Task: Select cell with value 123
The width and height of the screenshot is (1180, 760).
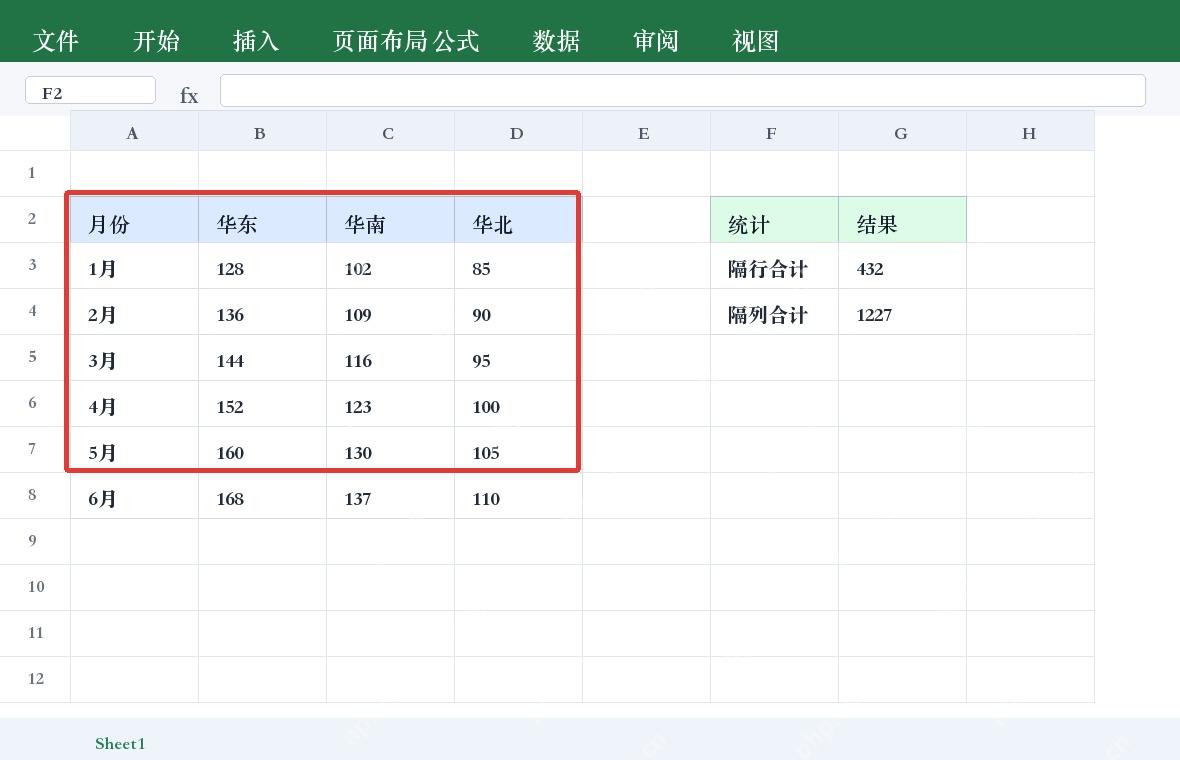Action: coord(390,403)
